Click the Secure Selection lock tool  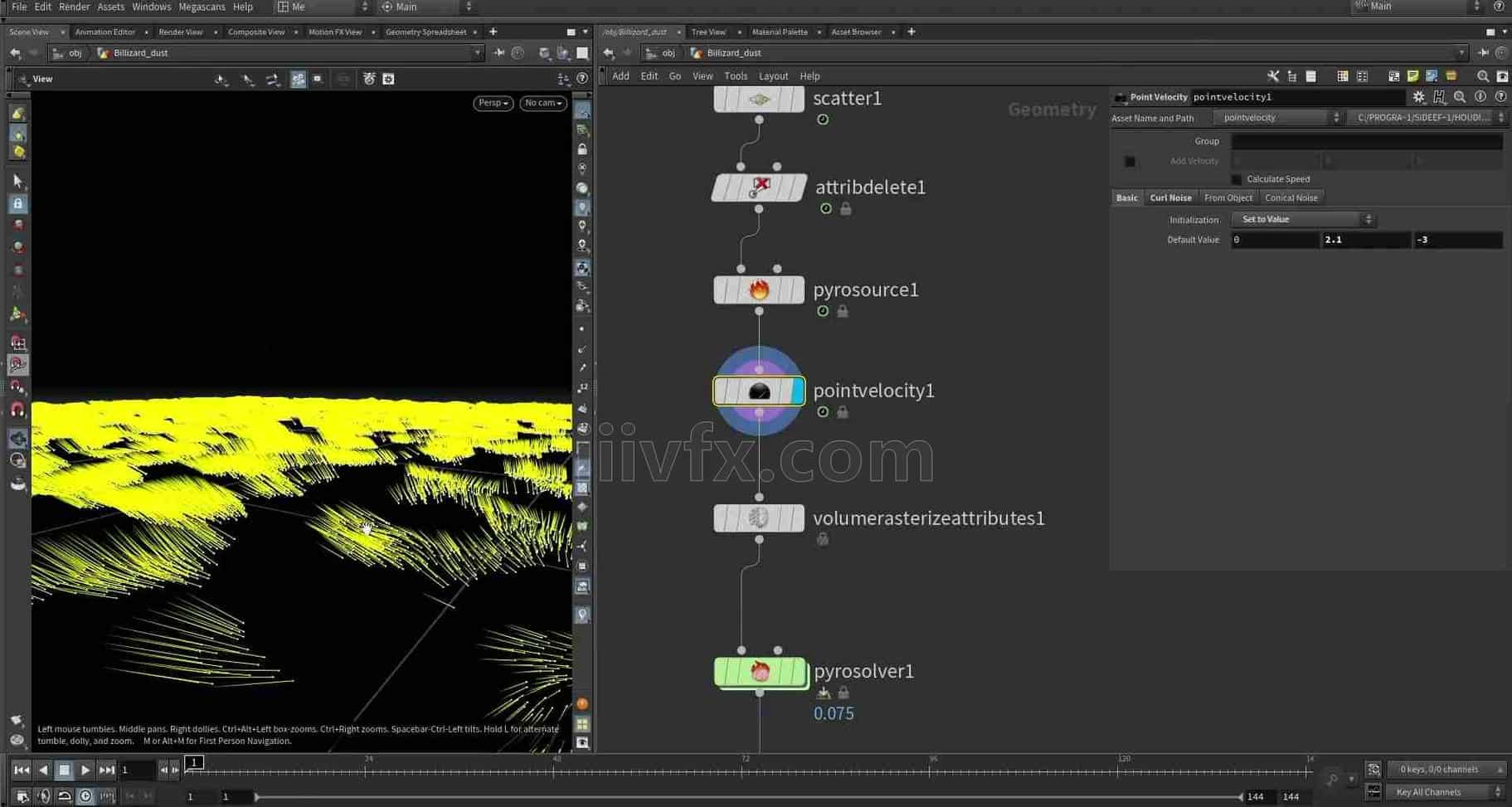coord(18,203)
